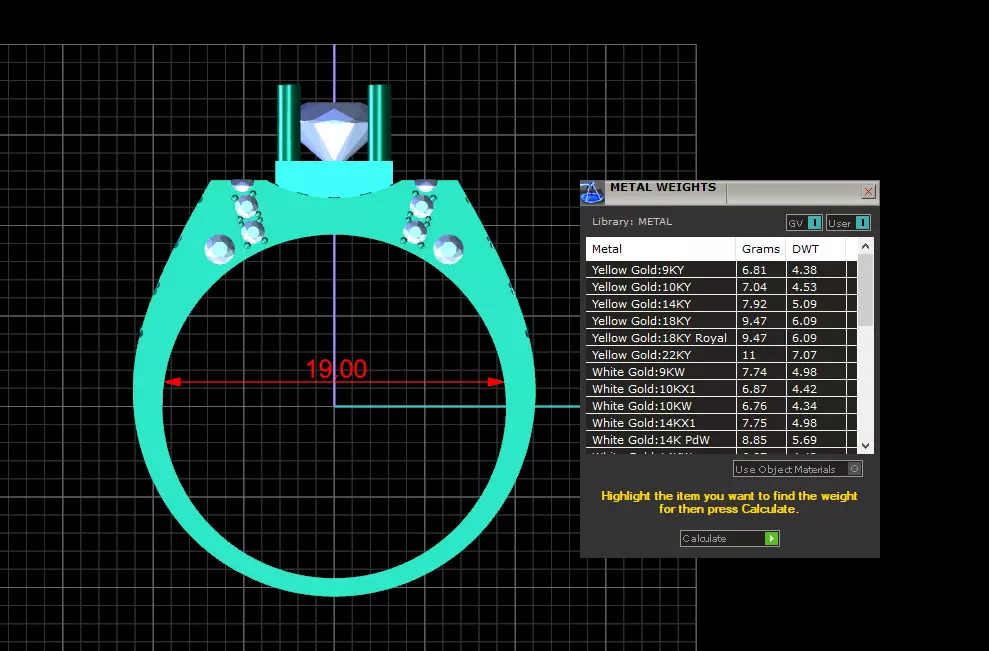Click the DWT column header
The image size is (989, 651).
coord(816,249)
